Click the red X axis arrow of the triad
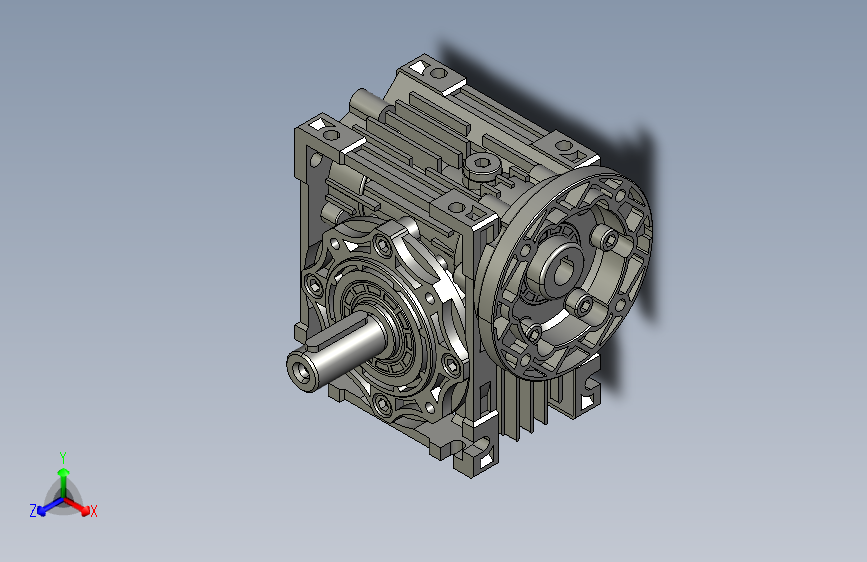Viewport: 867px width, 562px height. (x=78, y=506)
